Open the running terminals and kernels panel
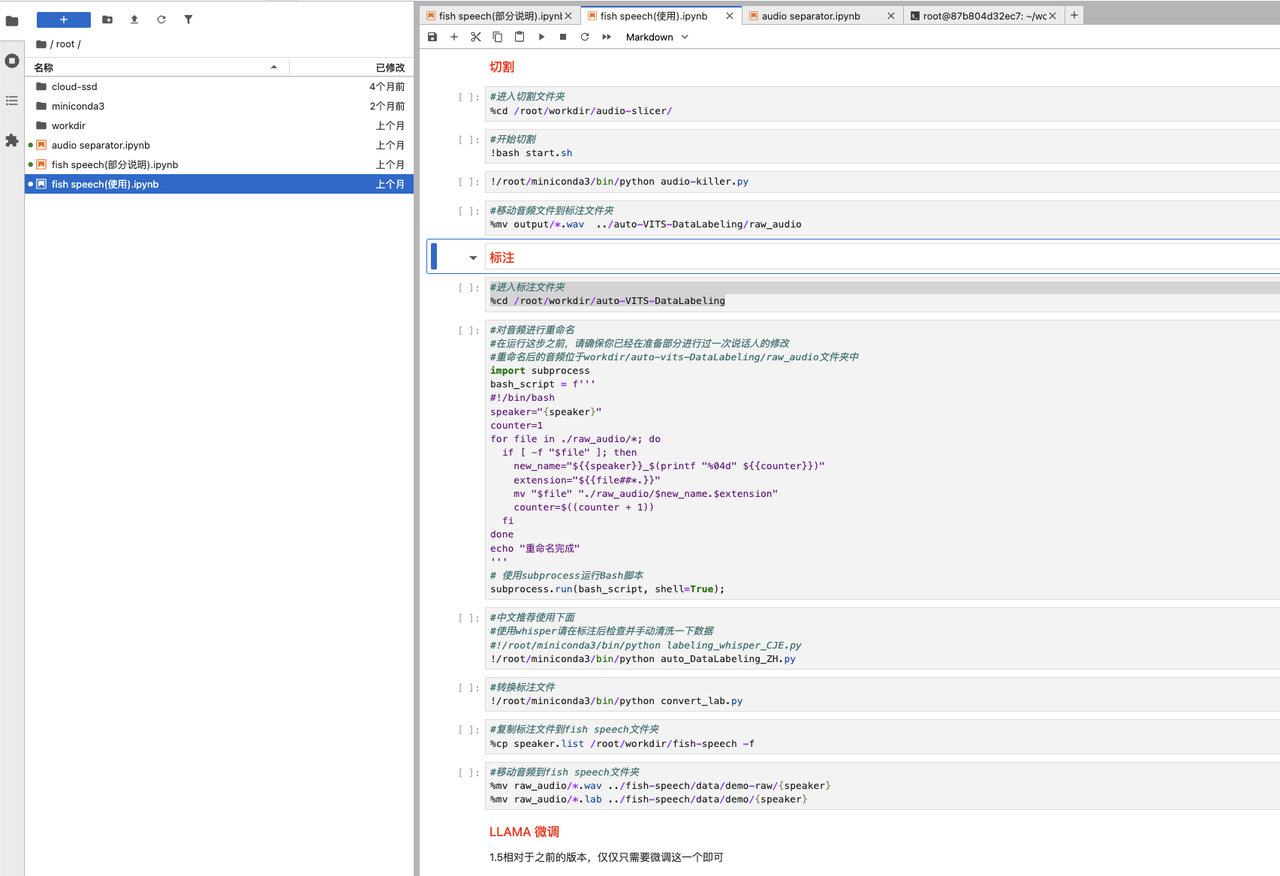This screenshot has height=876, width=1280. [x=12, y=61]
